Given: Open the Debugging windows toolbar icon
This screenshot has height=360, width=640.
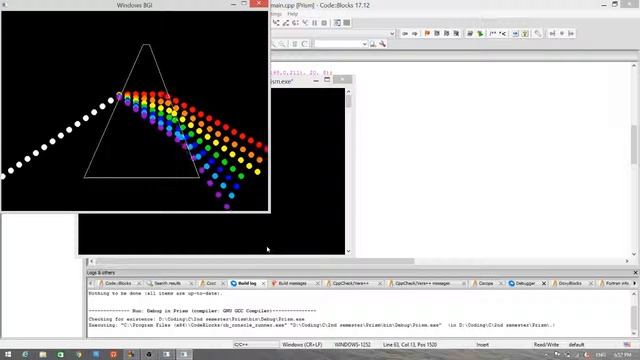Looking at the screenshot, I should (x=337, y=23).
